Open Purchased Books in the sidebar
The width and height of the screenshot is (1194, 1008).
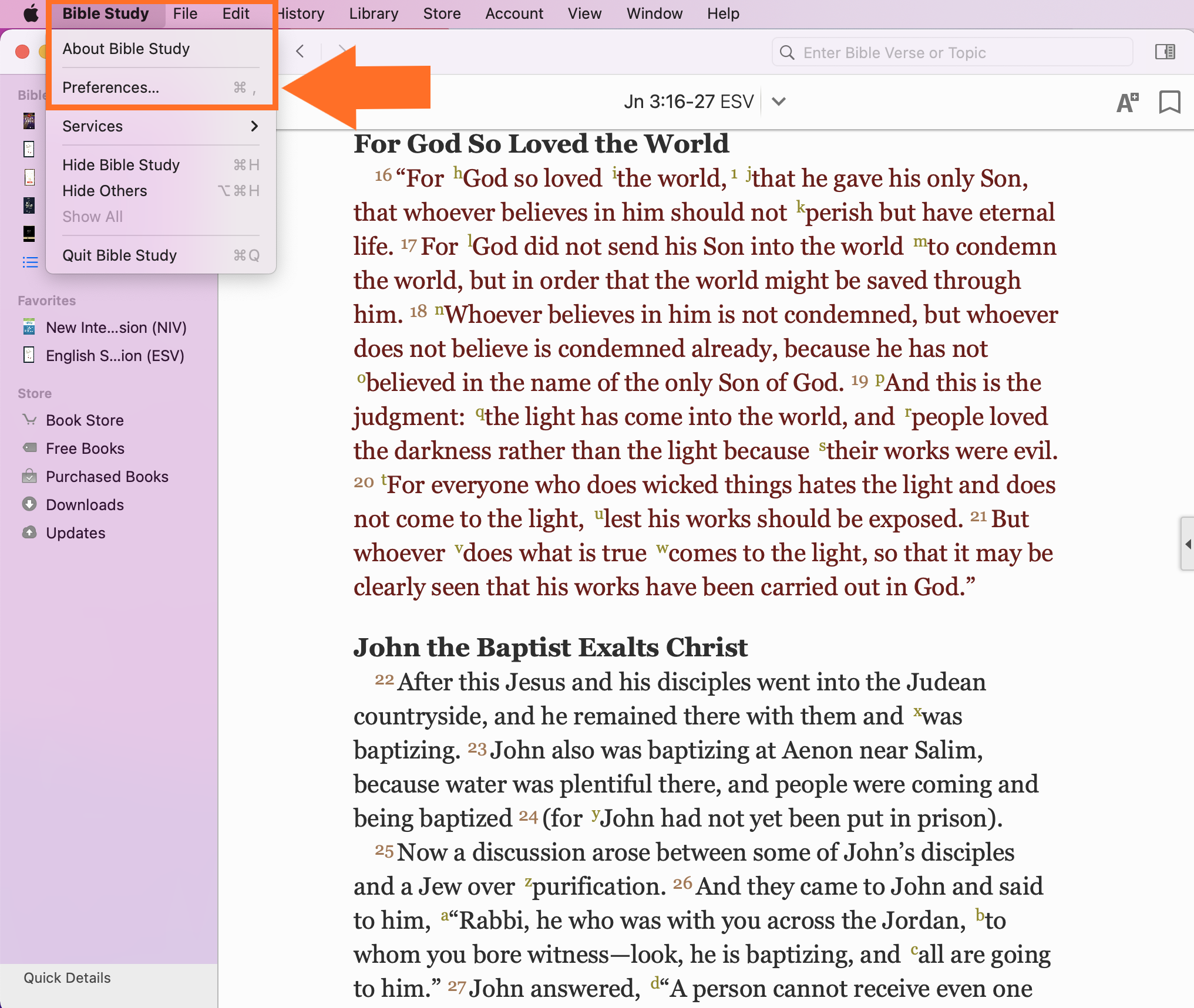[x=107, y=477]
